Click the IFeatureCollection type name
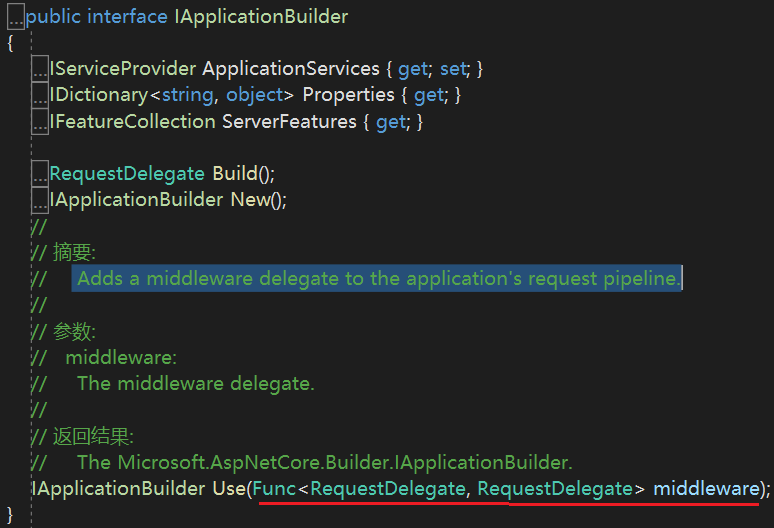Screen dimensions: 774x528 pos(132,121)
